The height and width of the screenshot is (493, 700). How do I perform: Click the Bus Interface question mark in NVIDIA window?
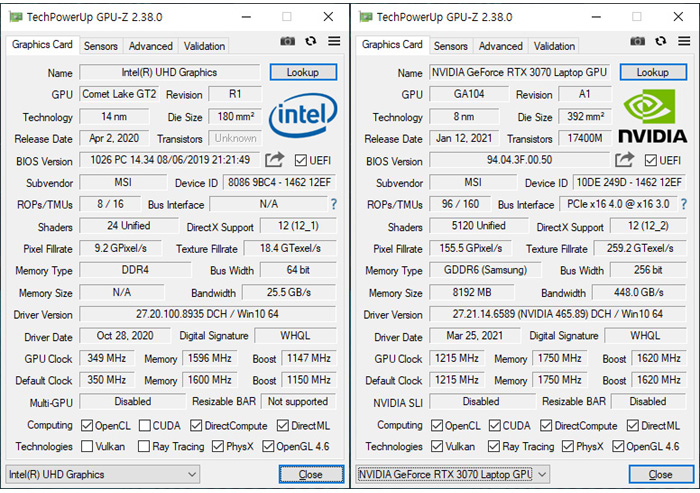(x=683, y=204)
